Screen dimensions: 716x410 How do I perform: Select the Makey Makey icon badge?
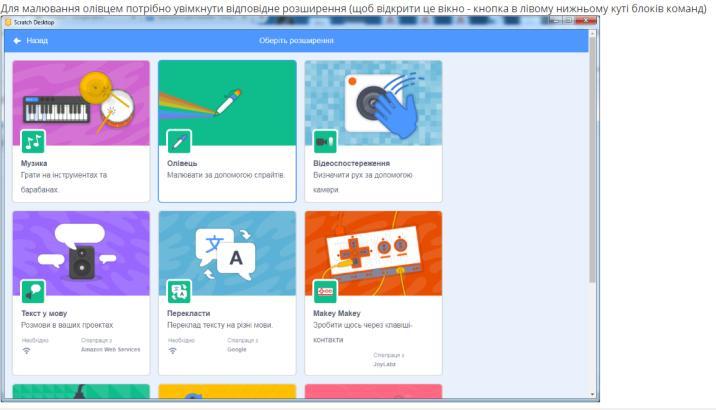325,292
